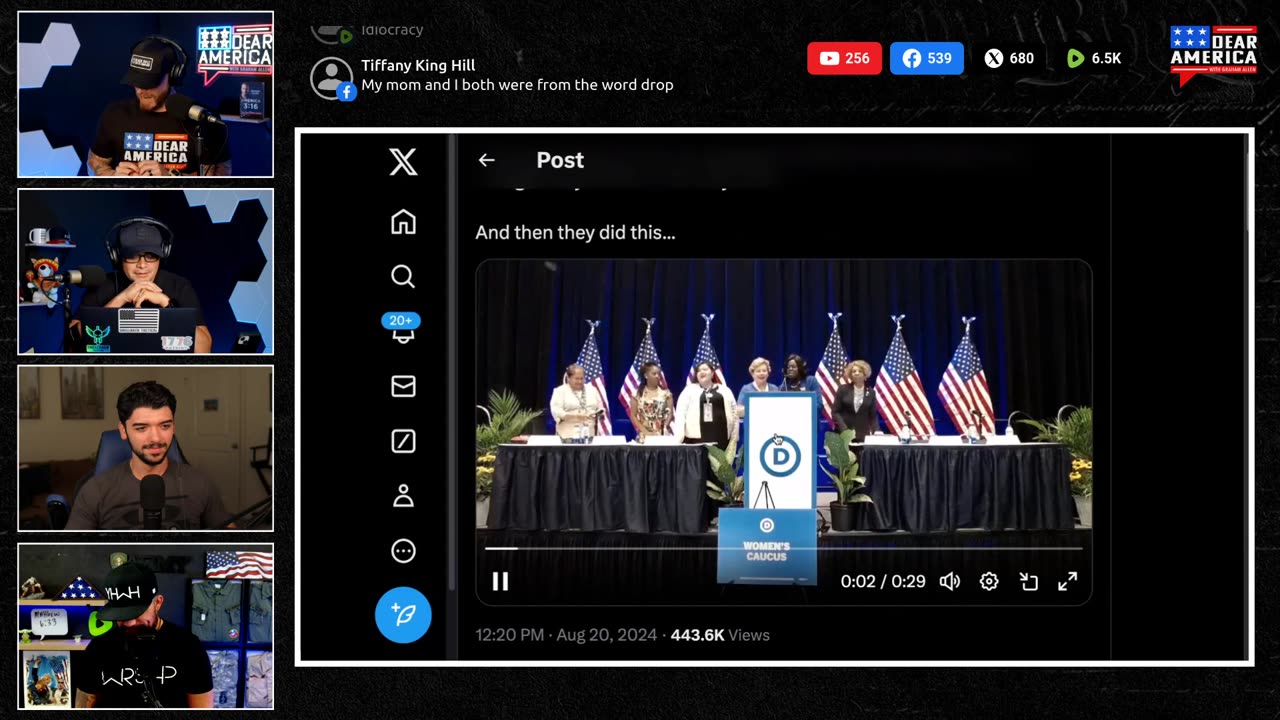Image resolution: width=1280 pixels, height=720 pixels.
Task: Open the Home icon in X sidebar
Action: pyautogui.click(x=403, y=222)
